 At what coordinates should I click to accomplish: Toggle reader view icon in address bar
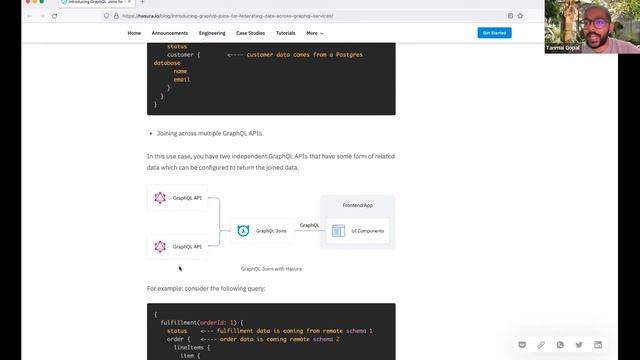click(510, 16)
